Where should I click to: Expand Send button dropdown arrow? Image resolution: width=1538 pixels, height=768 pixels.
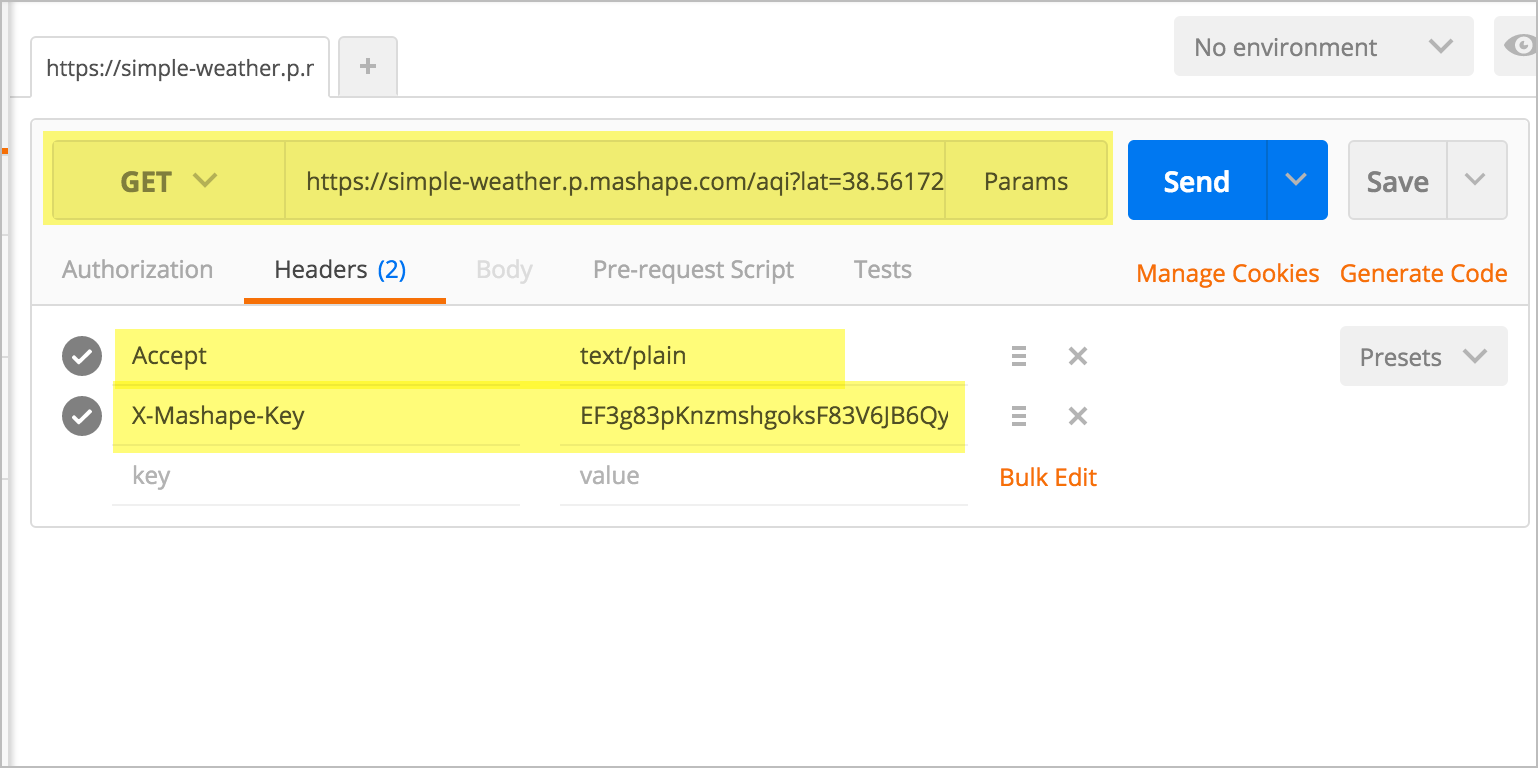click(x=1296, y=180)
